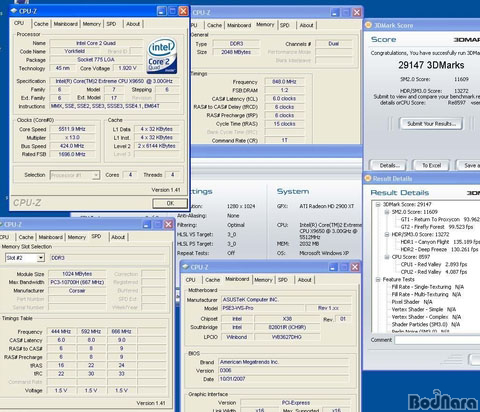Collapse the Feature Tests tree node

point(378,280)
